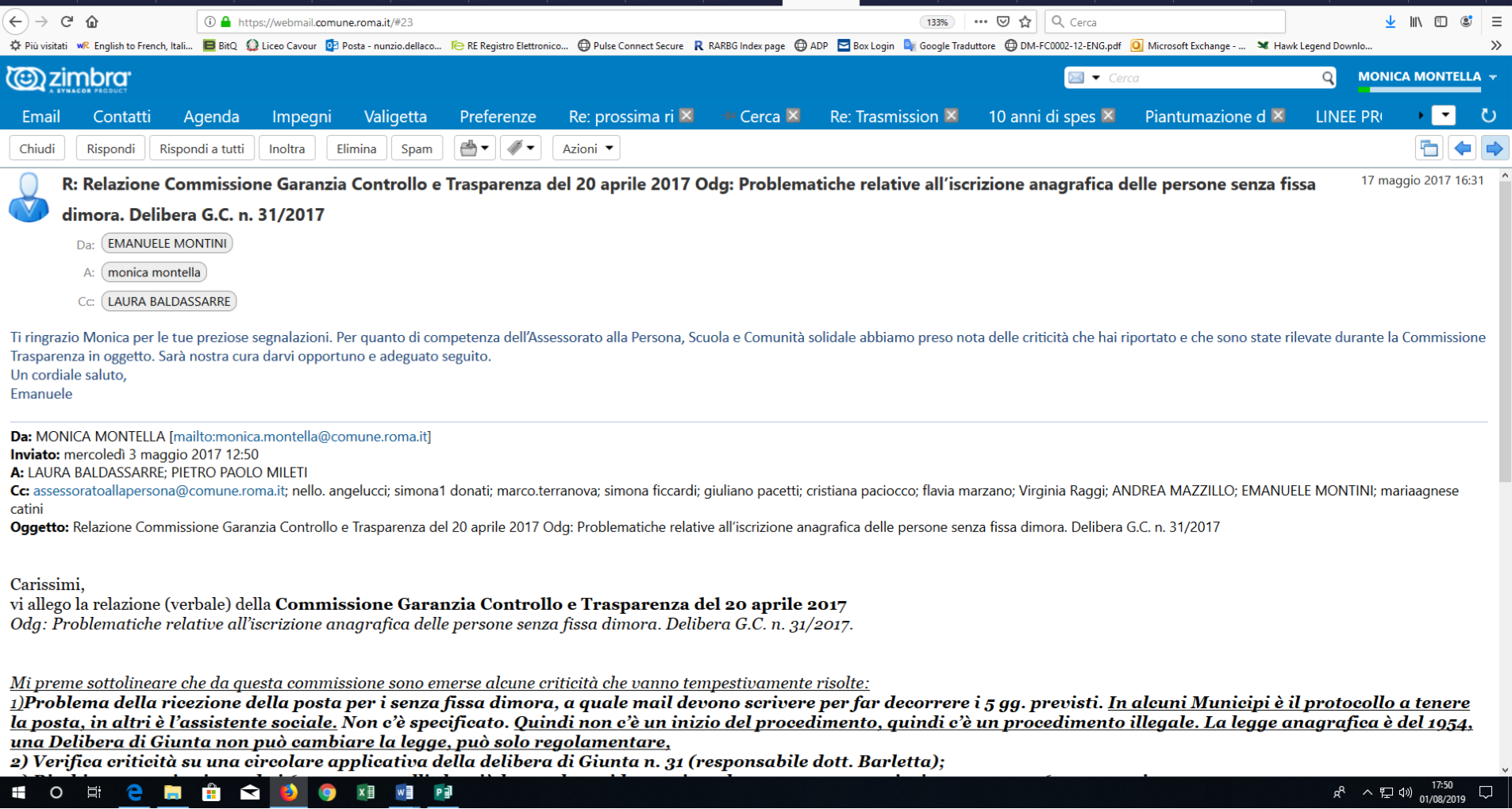Switch to the Contatti tab
This screenshot has width=1512, height=809.
121,117
